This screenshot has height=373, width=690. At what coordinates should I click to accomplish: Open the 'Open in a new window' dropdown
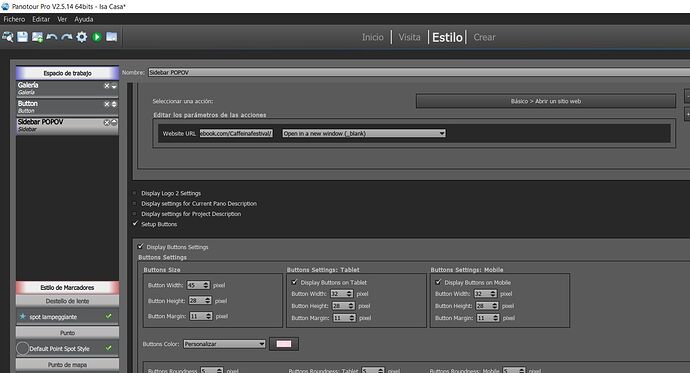click(x=363, y=133)
